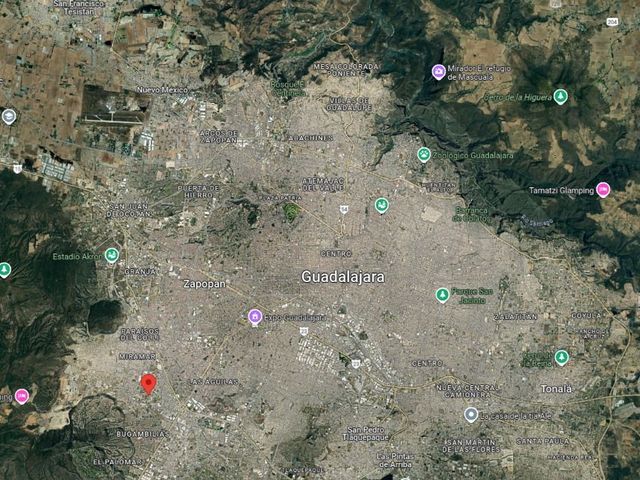Select the Cerro de la Higuera park icon

(x=561, y=96)
